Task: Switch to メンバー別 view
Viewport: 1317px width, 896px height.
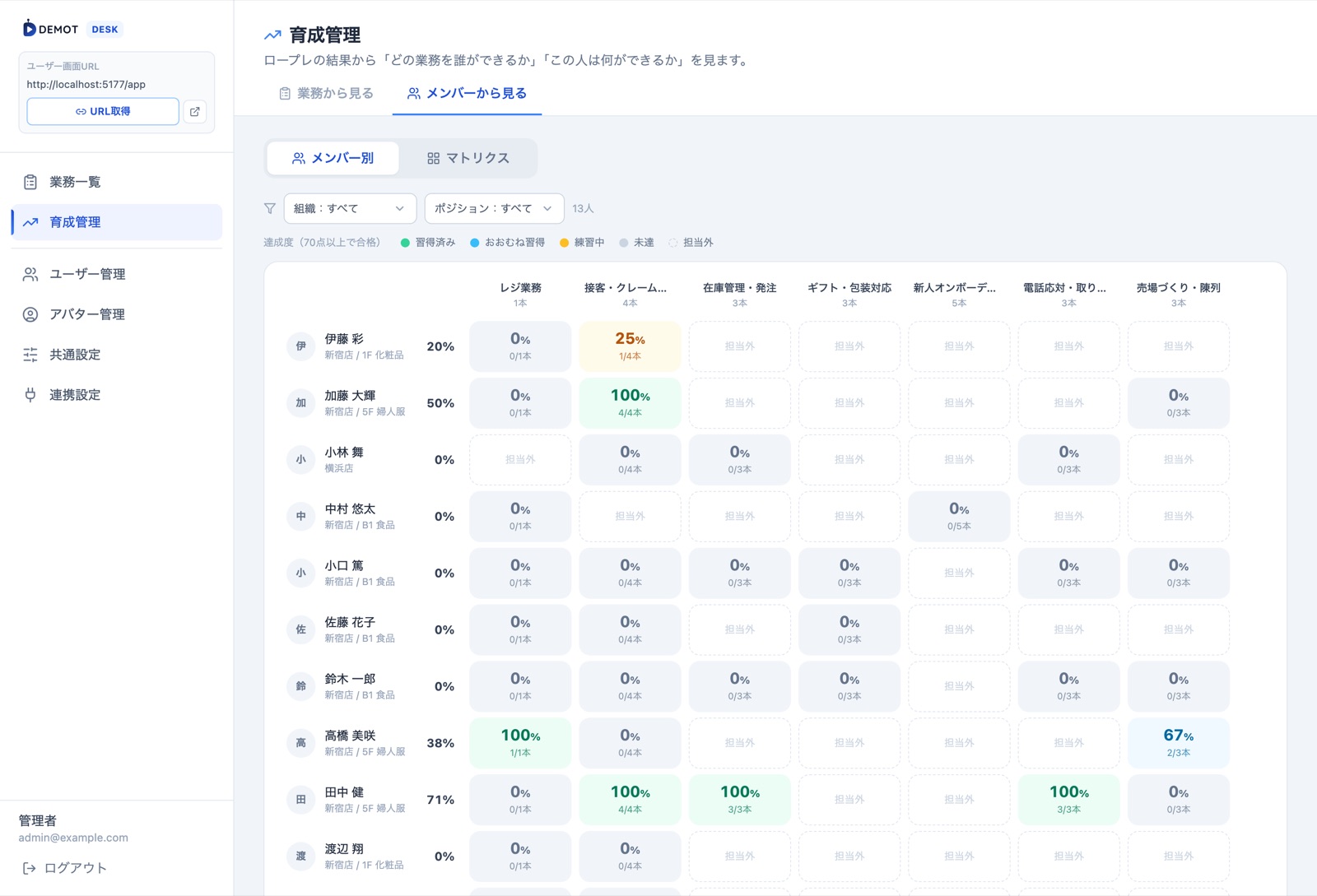Action: 333,158
